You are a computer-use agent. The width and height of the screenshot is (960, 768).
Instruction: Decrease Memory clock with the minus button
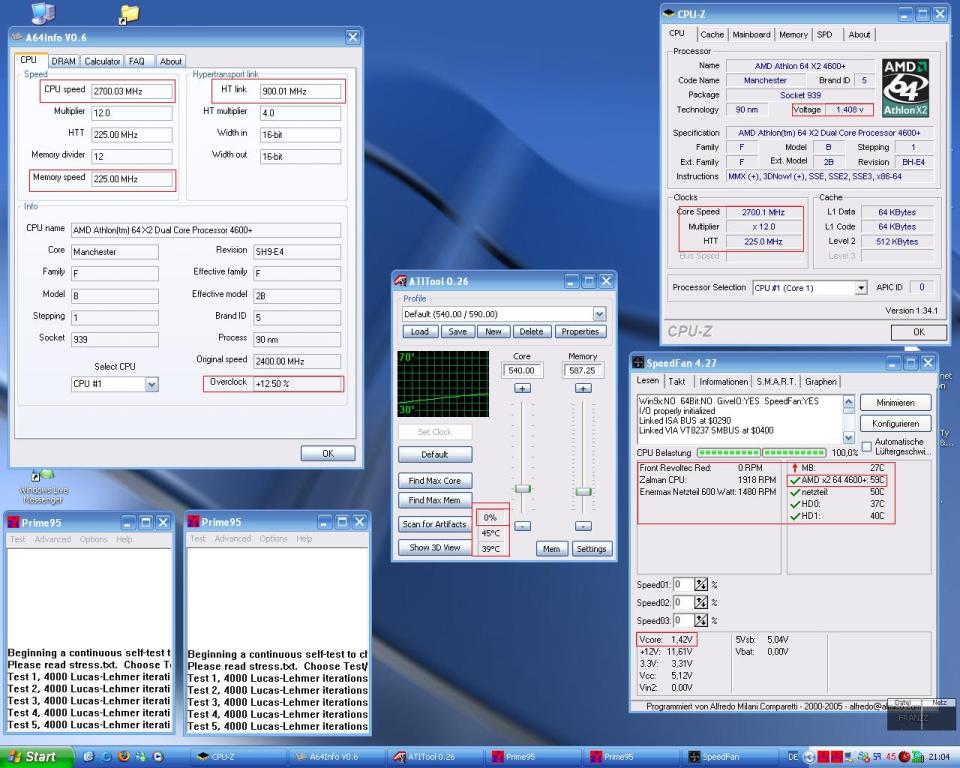point(584,526)
